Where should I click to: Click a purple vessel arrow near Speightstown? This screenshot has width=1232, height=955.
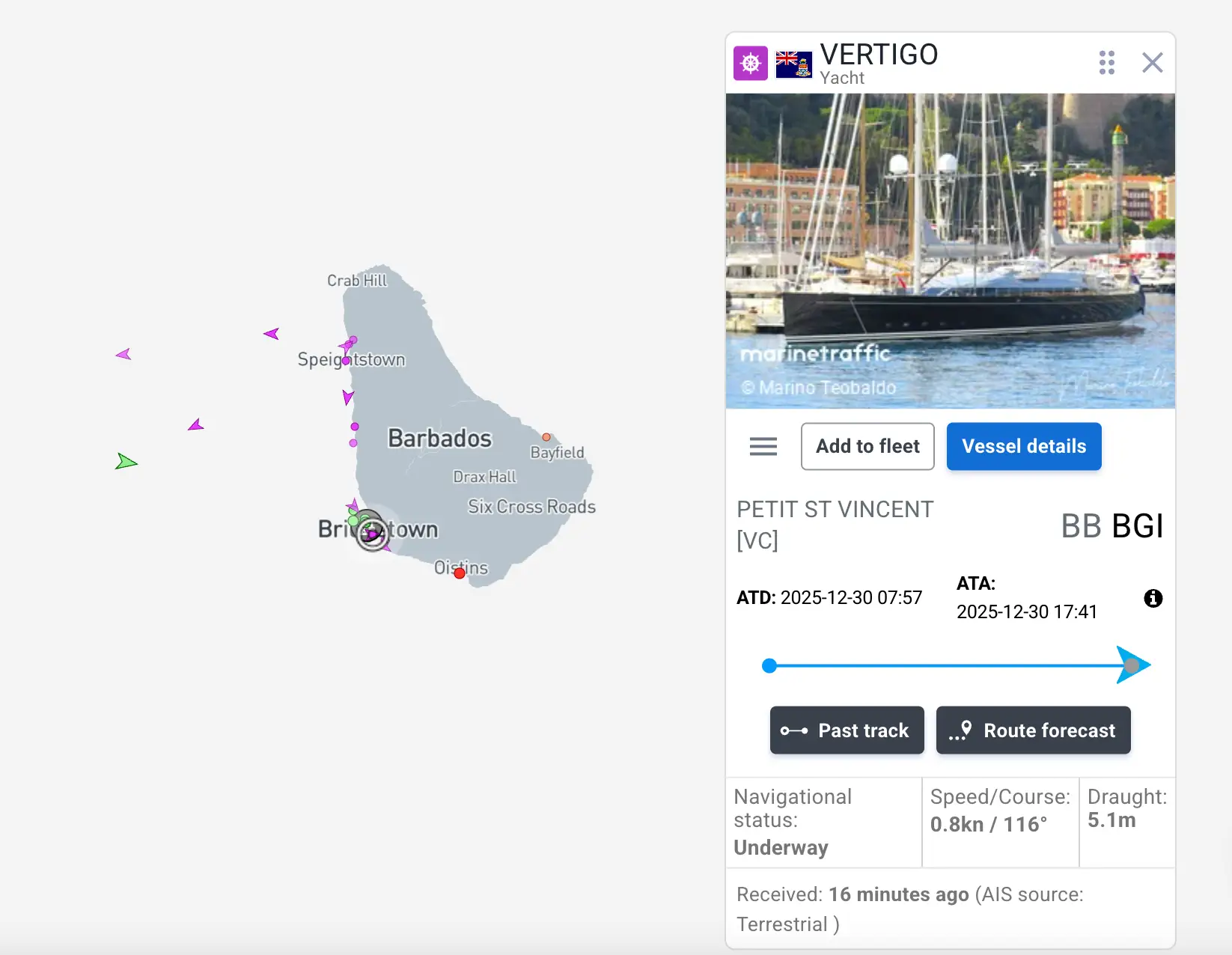[x=348, y=344]
